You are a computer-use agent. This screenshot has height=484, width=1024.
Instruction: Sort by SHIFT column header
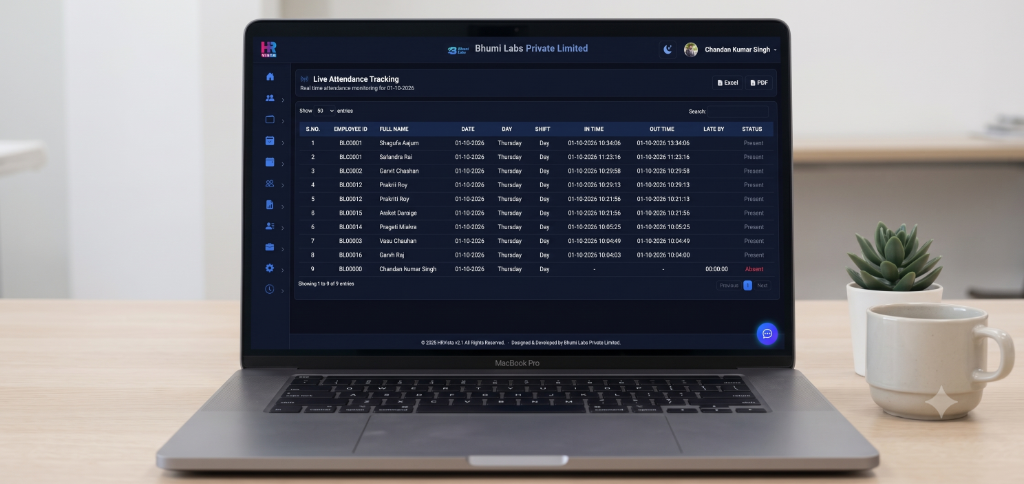(543, 129)
